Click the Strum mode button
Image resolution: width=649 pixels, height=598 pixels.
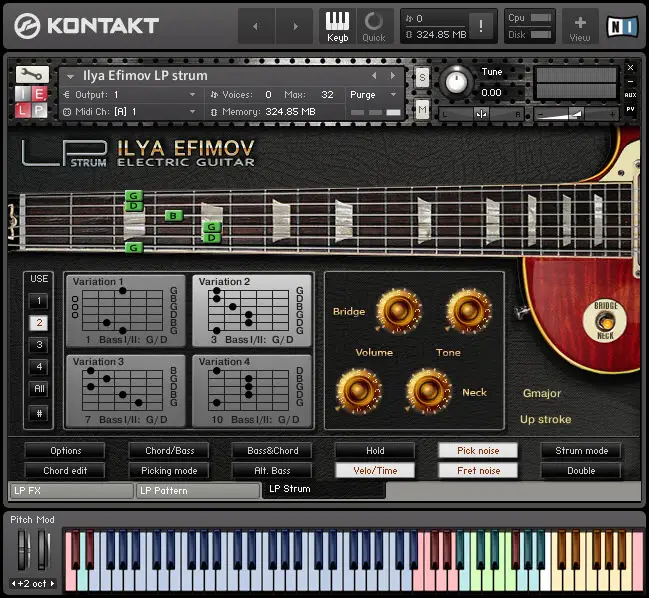pos(581,450)
